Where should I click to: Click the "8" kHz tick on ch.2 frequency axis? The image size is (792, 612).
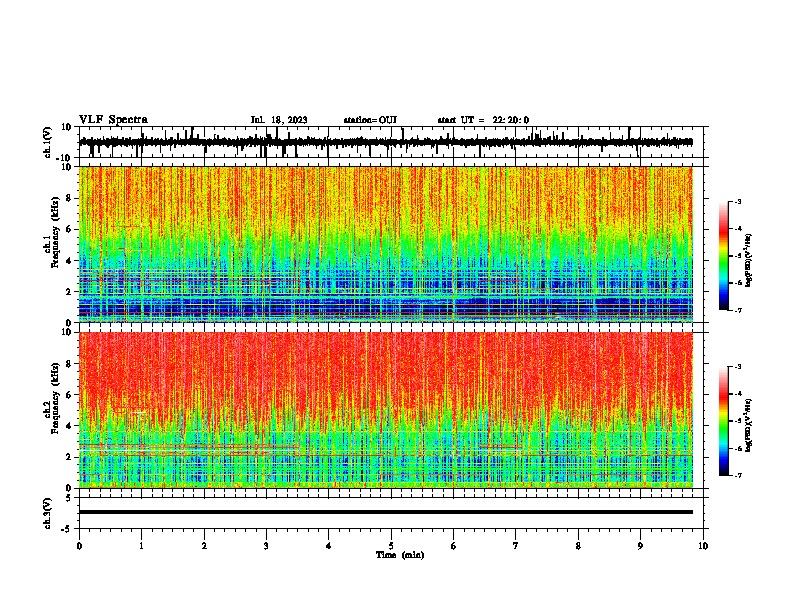pos(69,364)
